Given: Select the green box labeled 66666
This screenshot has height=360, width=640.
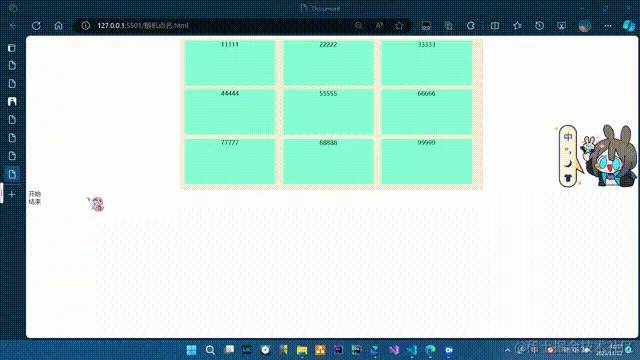Looking at the screenshot, I should tap(427, 112).
